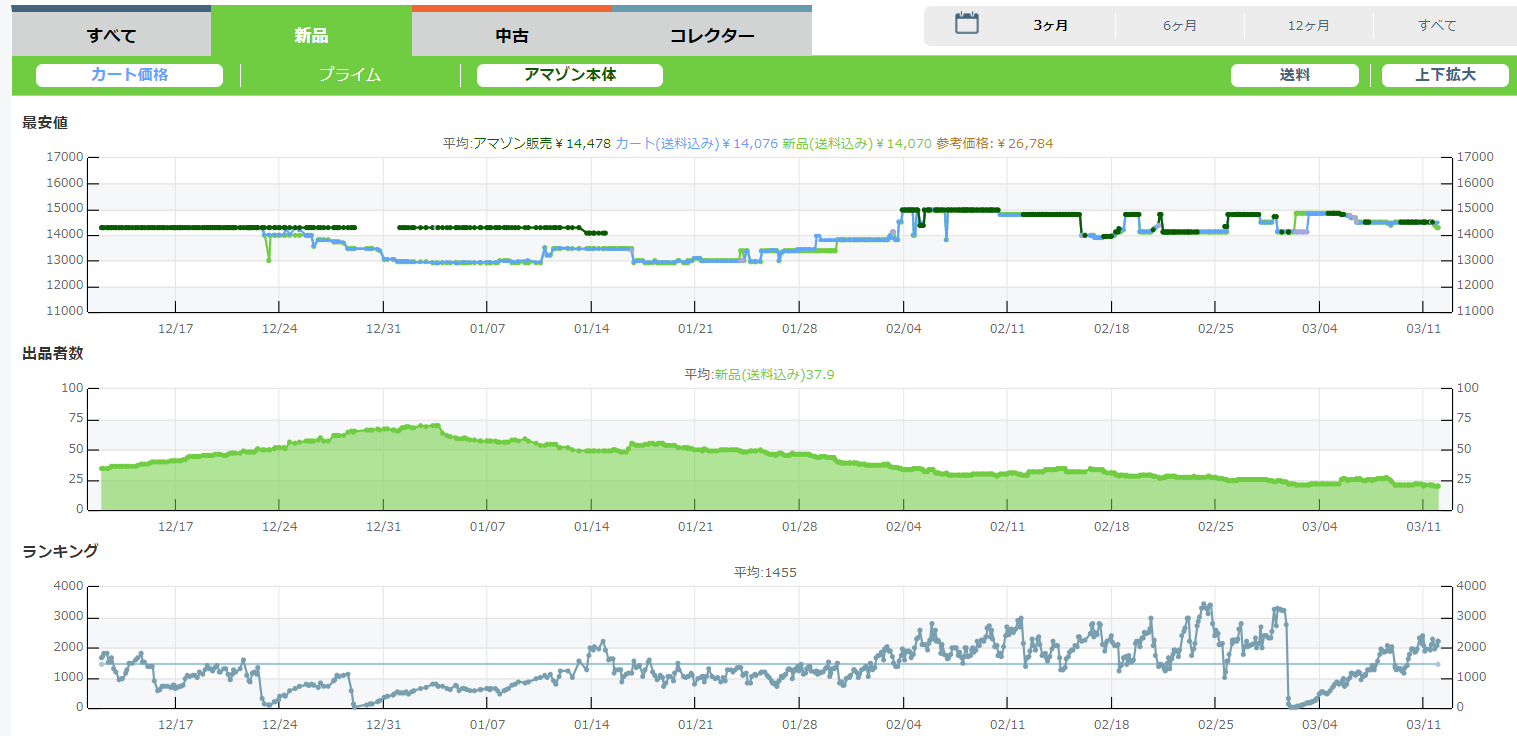Toggle the アマゾン本体 filter
1517x736 pixels.
(x=570, y=75)
